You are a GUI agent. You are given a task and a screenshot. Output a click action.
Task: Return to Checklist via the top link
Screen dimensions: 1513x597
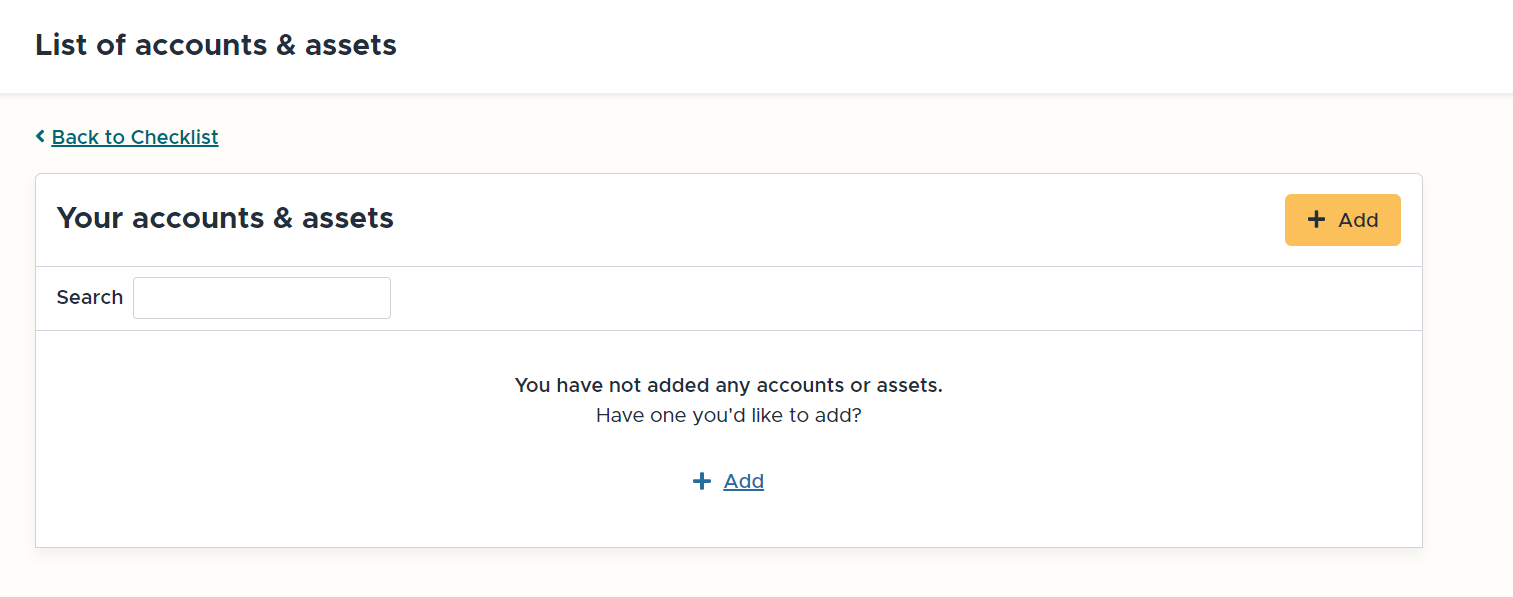click(135, 137)
